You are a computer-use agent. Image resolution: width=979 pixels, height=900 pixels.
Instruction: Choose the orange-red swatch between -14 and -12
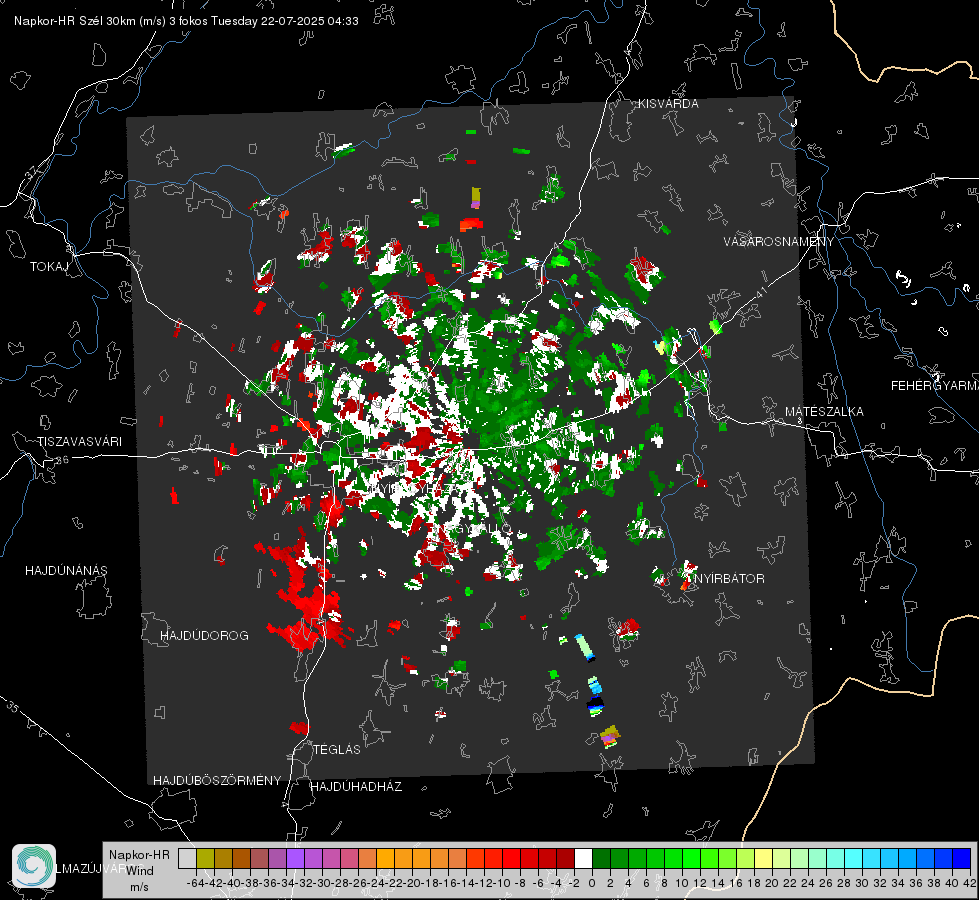pyautogui.click(x=475, y=858)
